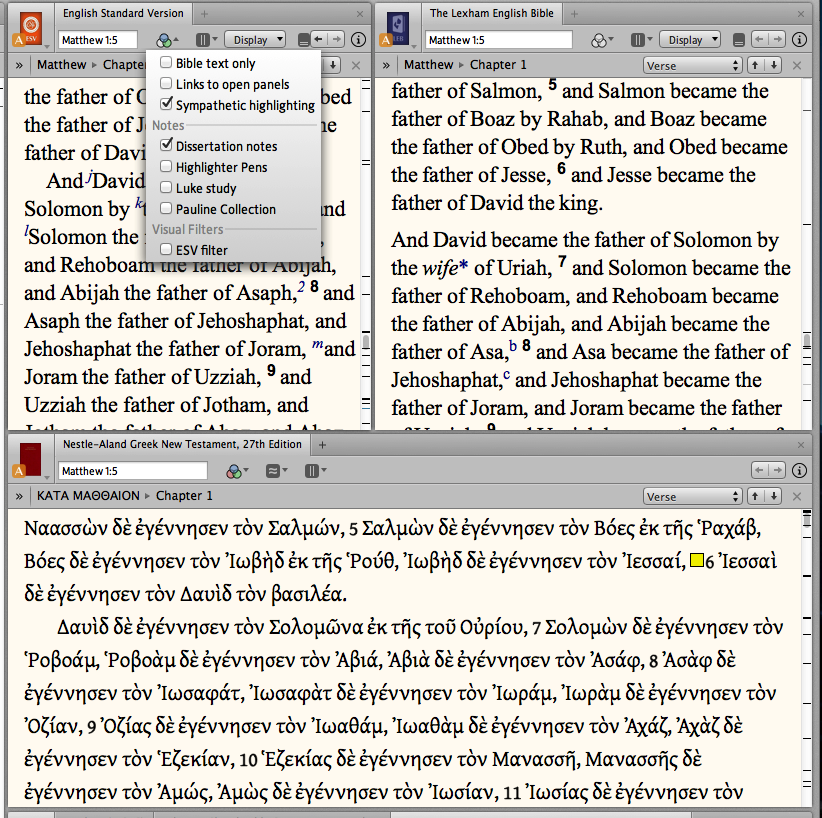Image resolution: width=822 pixels, height=818 pixels.
Task: Click Chapter 1 breadcrumb in Nestle-Aland panel
Action: [184, 496]
